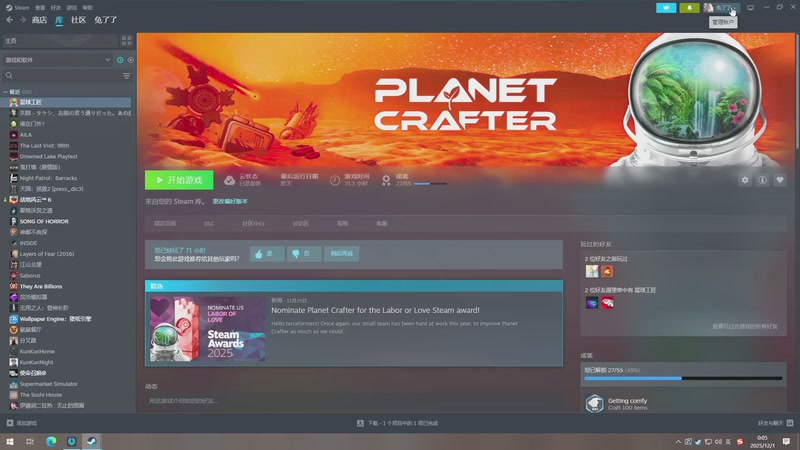The width and height of the screenshot is (800, 450).
Task: Click 27/55 achievements progress bar in sidebar
Action: tap(683, 379)
